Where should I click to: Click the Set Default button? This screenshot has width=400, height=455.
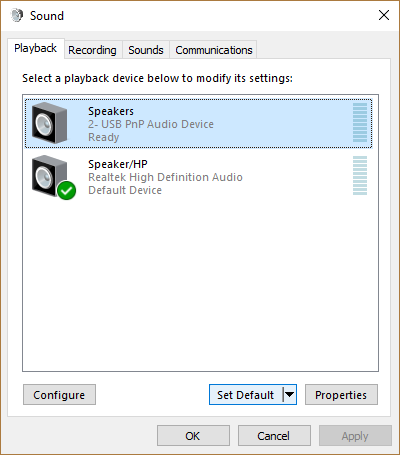click(246, 395)
